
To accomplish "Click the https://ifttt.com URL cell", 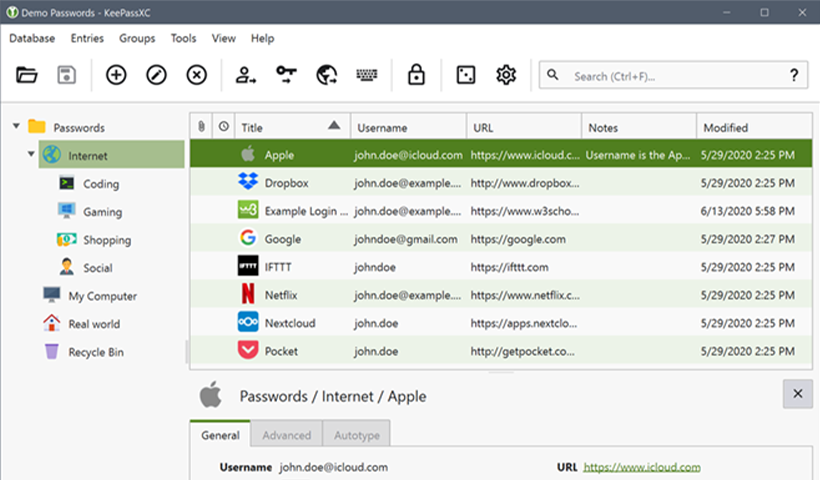I will click(x=509, y=267).
